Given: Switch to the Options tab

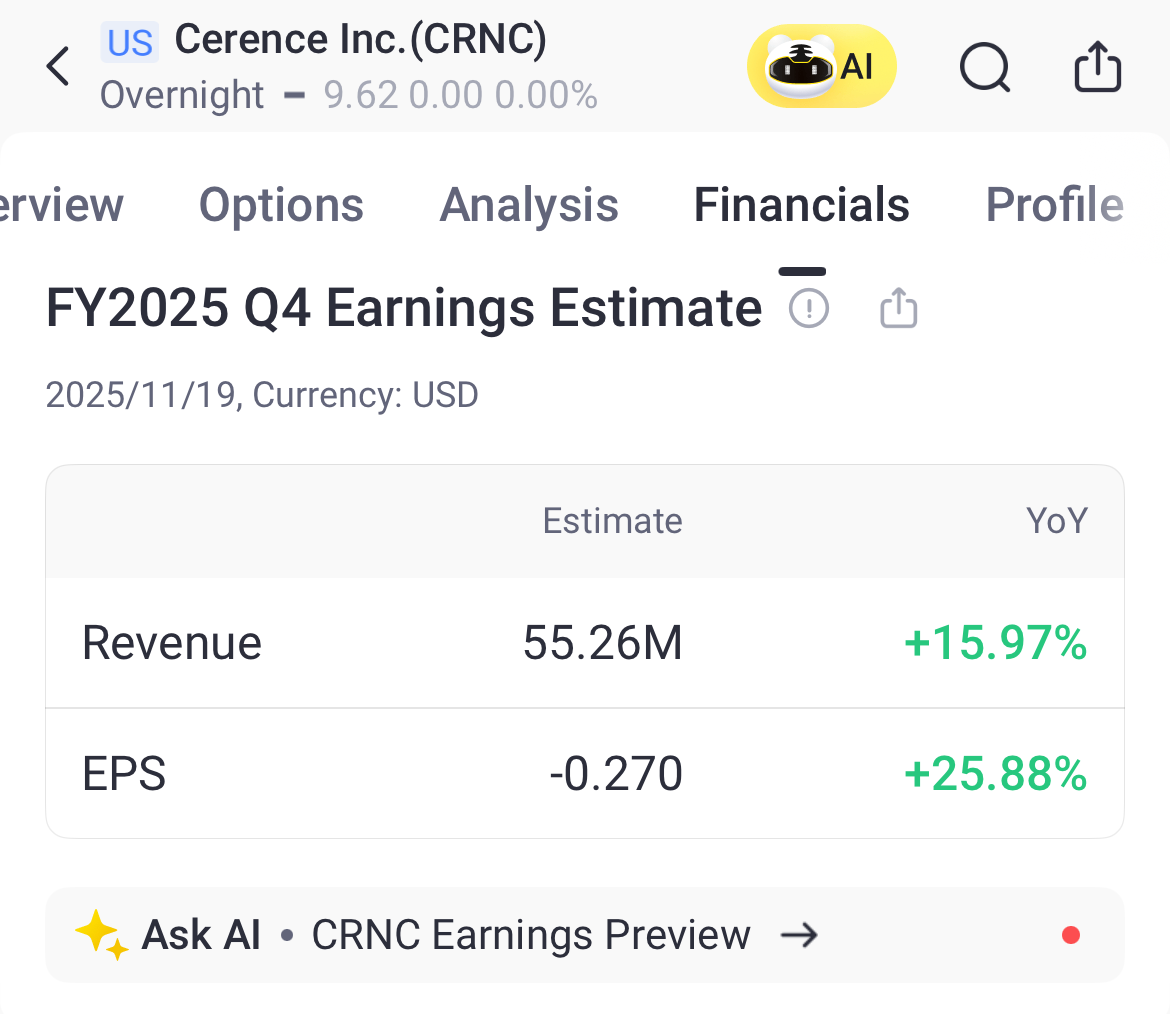Looking at the screenshot, I should [281, 205].
